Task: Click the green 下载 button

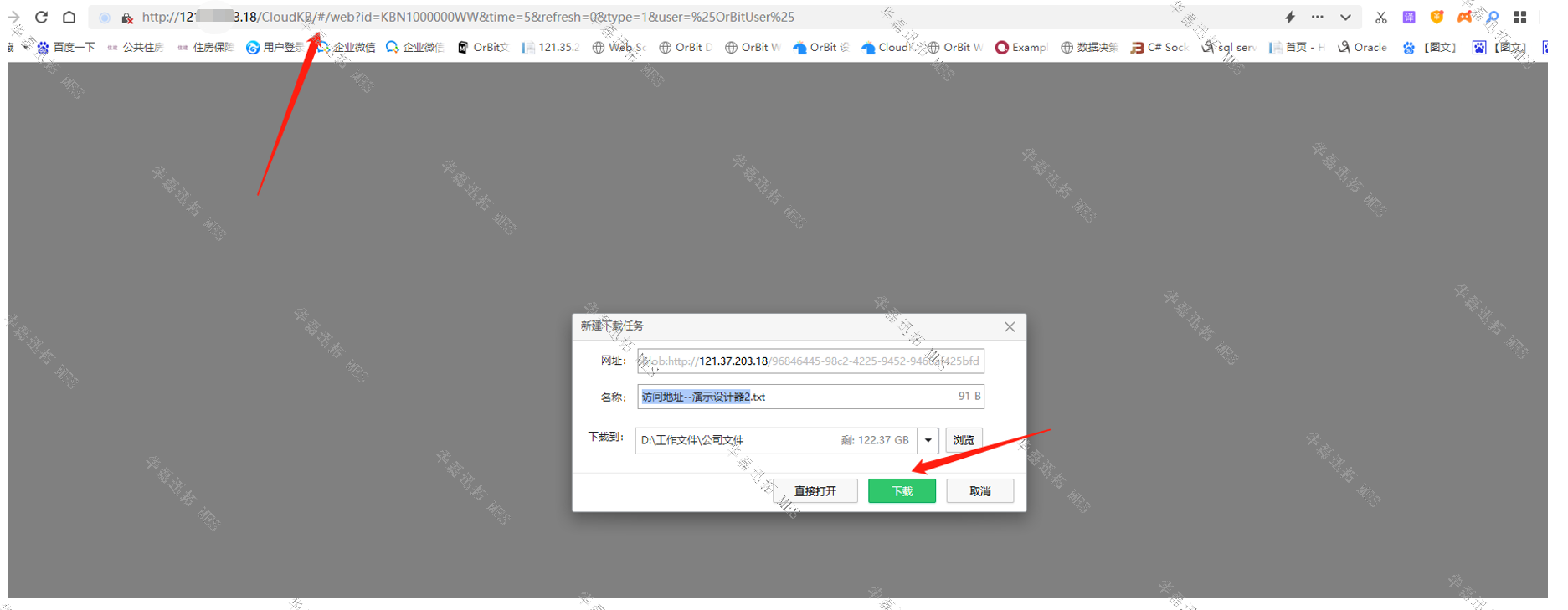Action: click(902, 491)
